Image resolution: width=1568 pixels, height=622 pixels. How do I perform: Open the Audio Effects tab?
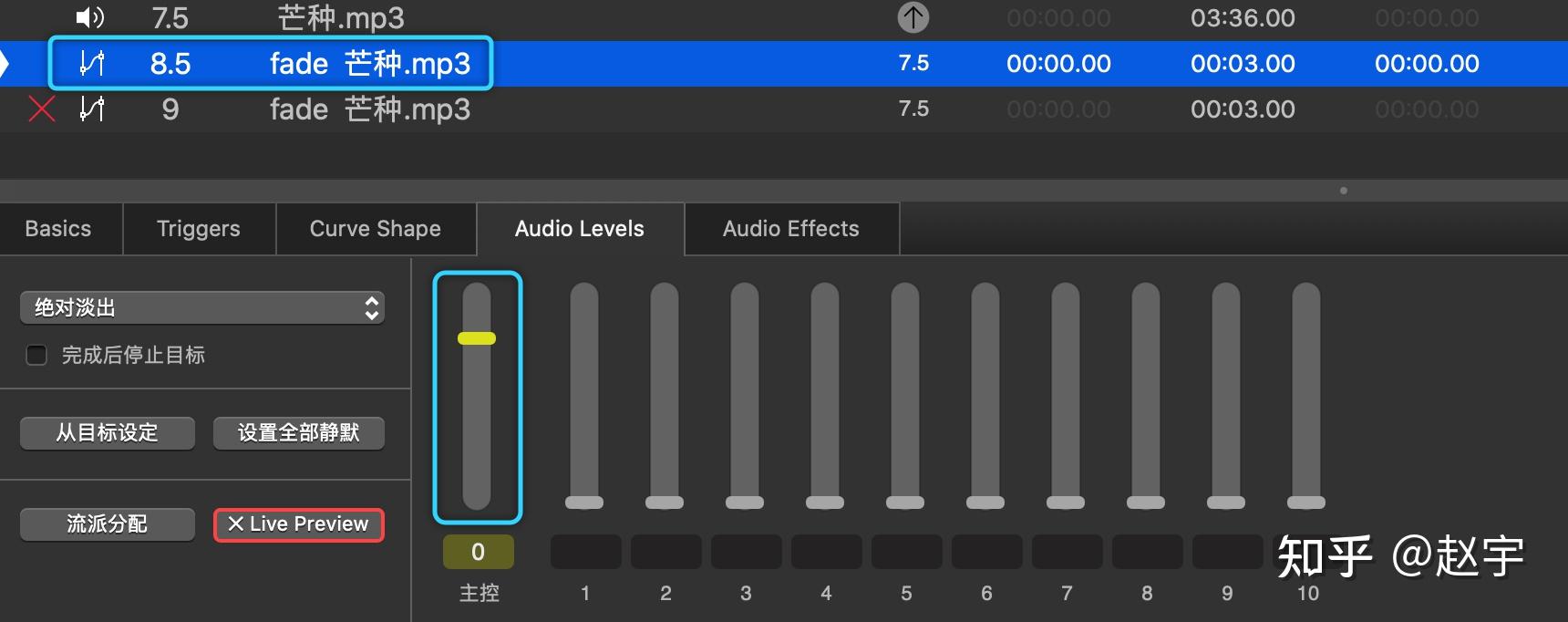(790, 229)
